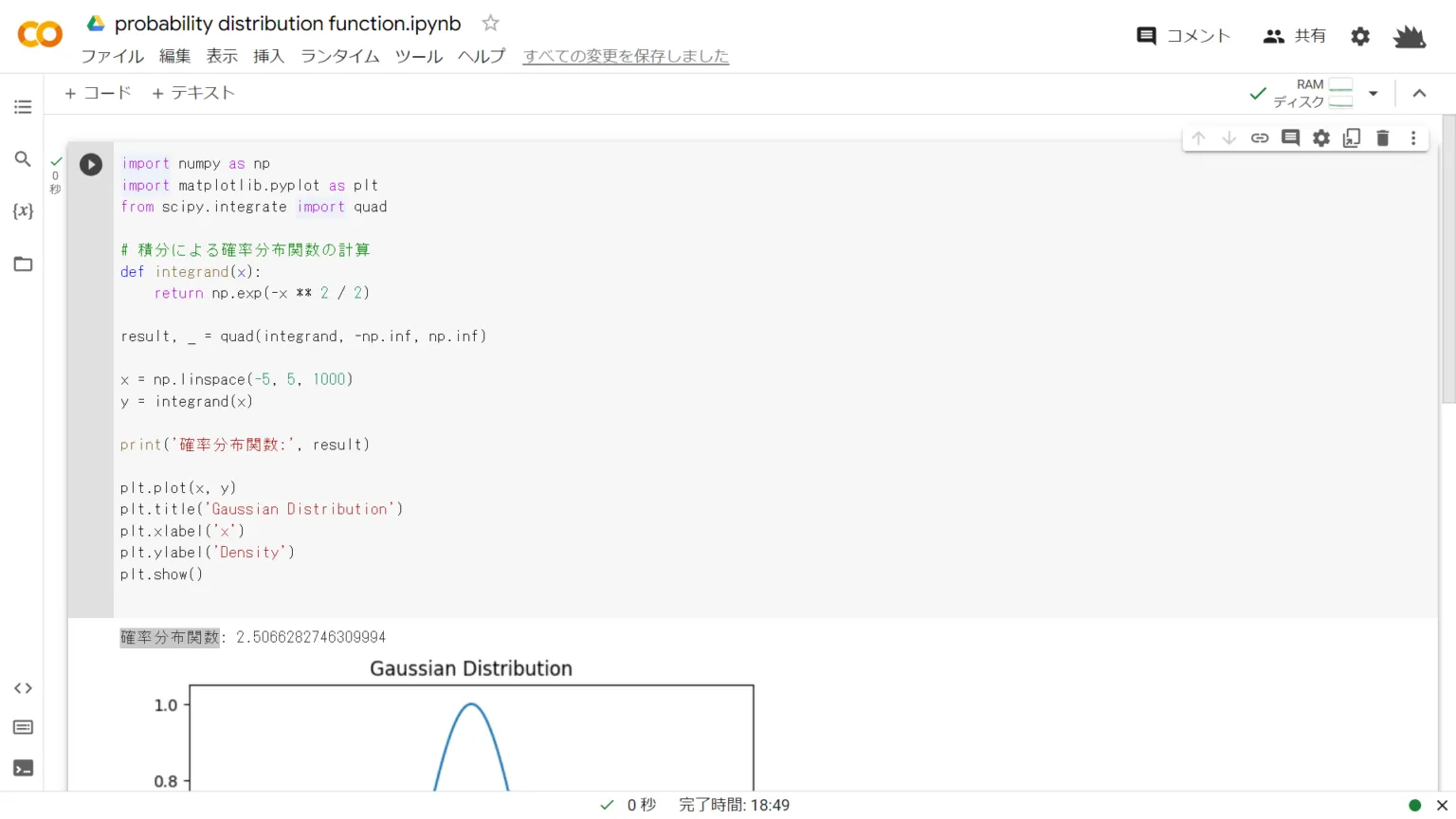Click the line import numpy as np

click(x=195, y=164)
